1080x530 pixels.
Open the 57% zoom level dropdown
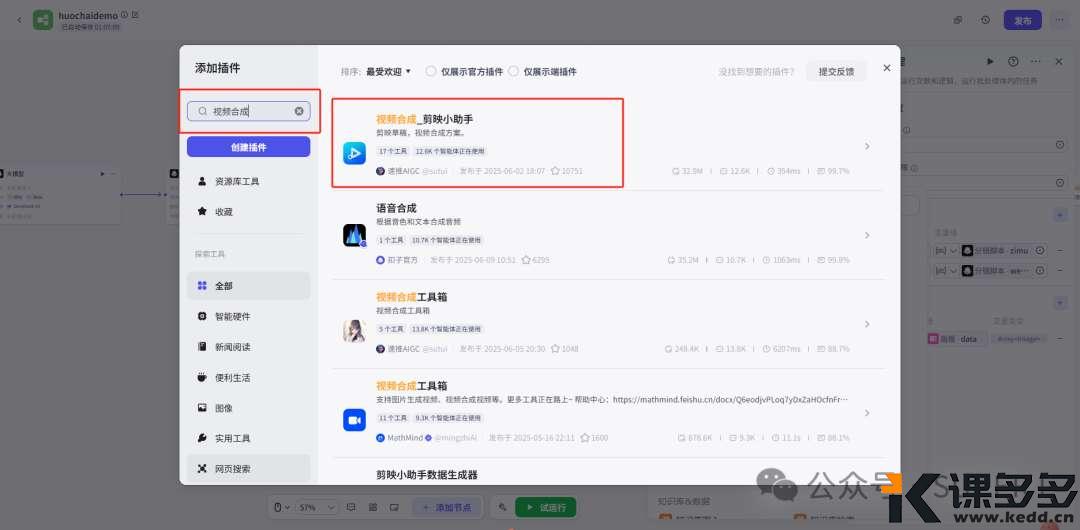pos(316,507)
